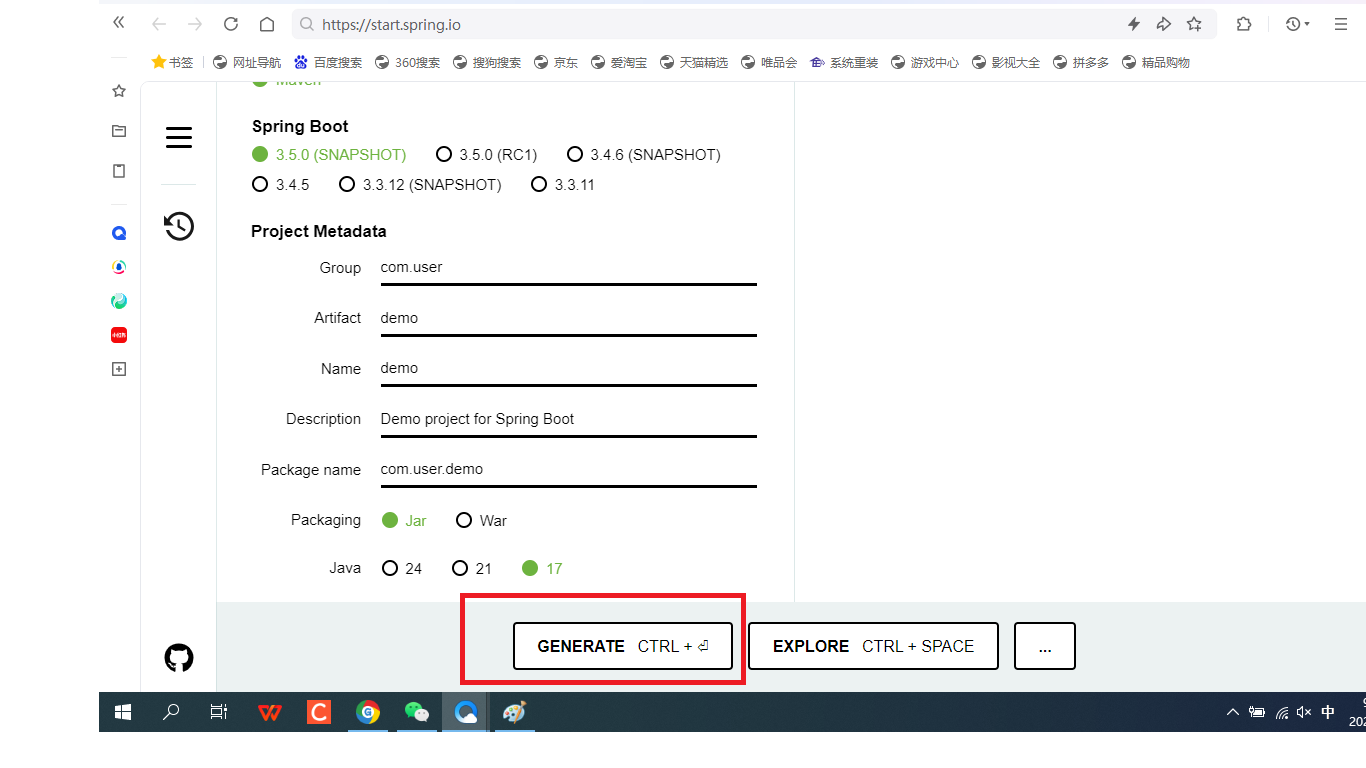1366x768 pixels.
Task: Open the red app icon in sidebar
Action: click(119, 335)
